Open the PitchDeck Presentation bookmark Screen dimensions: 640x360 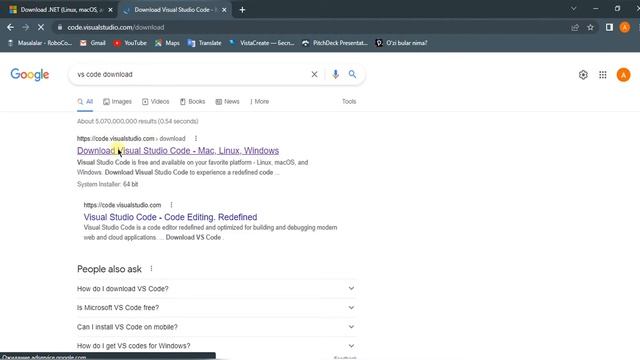tap(335, 43)
